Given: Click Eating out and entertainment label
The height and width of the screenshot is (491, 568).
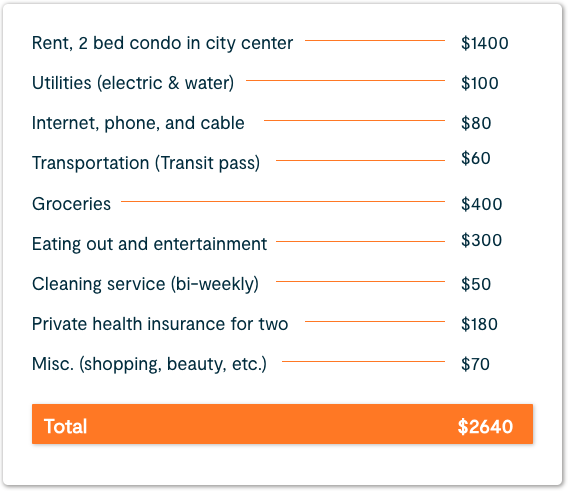Looking at the screenshot, I should point(149,244).
